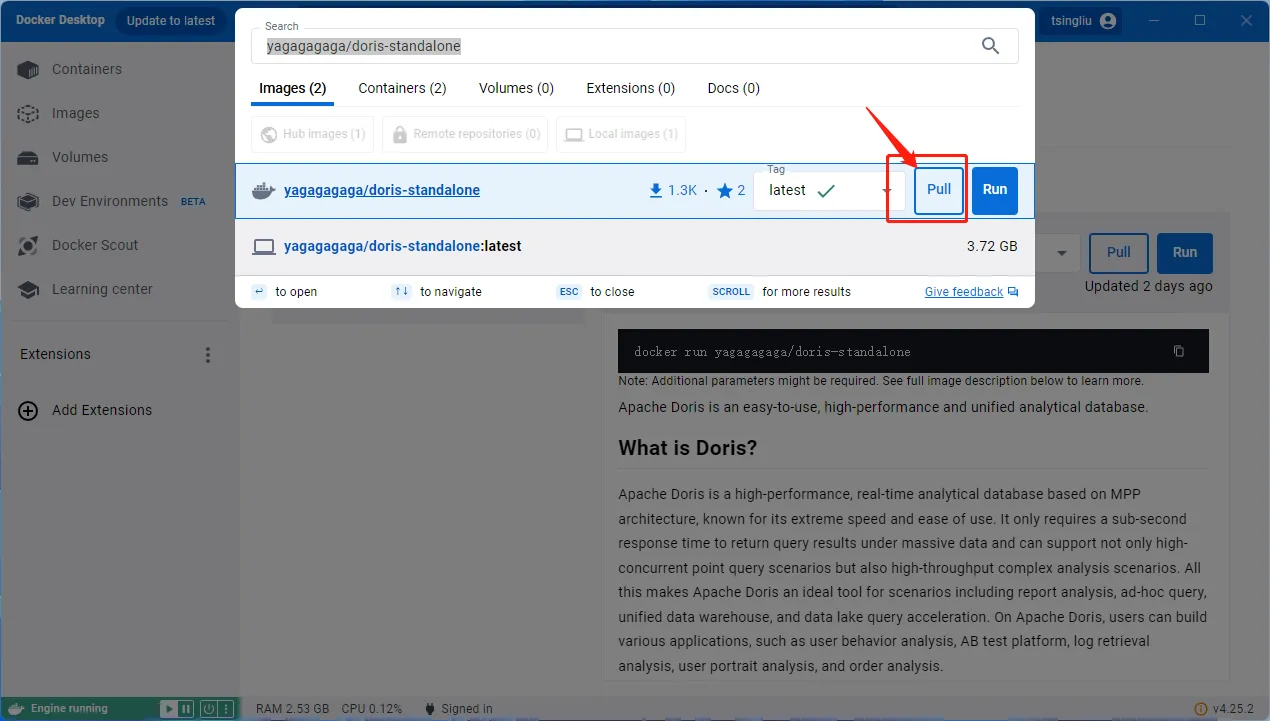Toggle the Hub images (1) filter

(312, 134)
